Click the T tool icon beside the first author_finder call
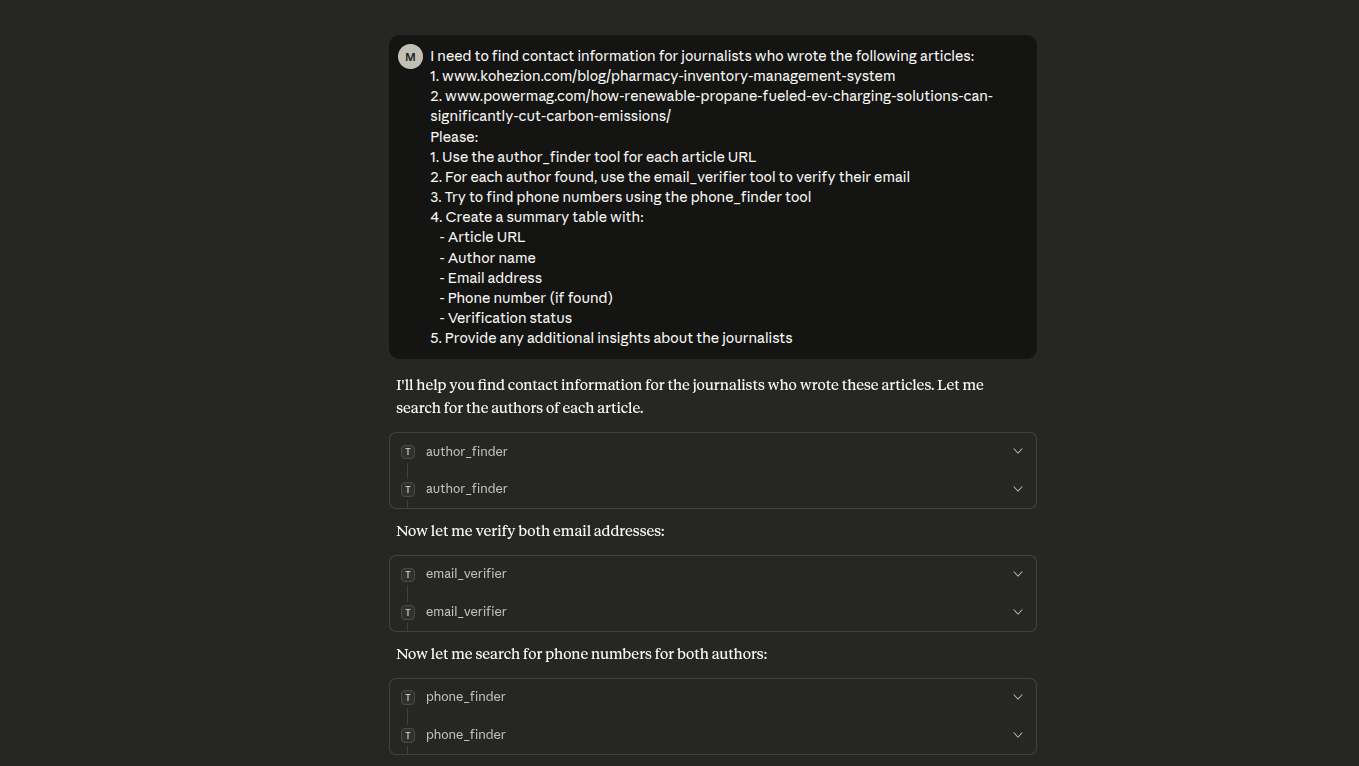 click(408, 451)
